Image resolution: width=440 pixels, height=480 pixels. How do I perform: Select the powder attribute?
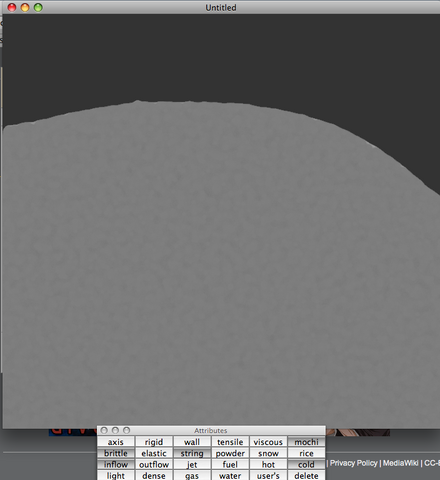230,453
